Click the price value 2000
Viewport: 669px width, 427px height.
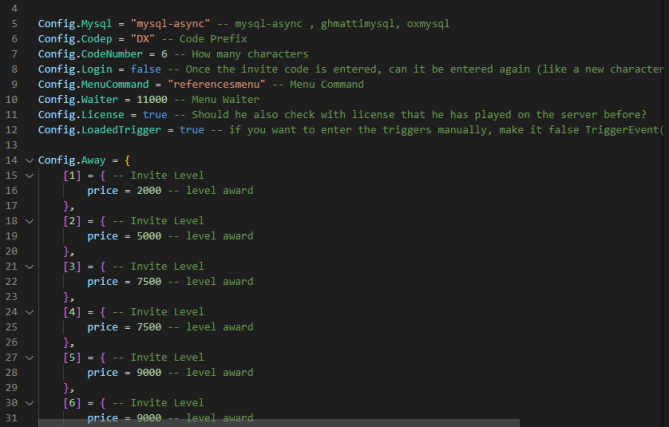coord(149,191)
